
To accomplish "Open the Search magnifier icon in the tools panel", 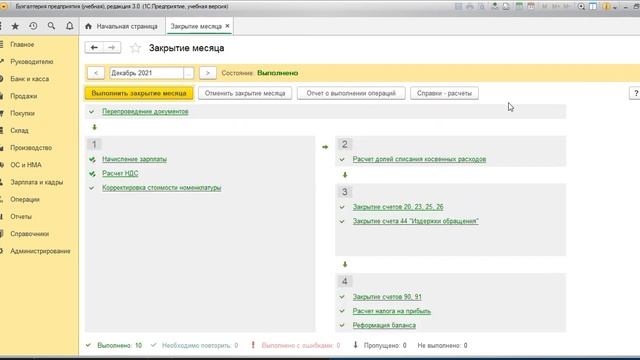I will 51,26.
